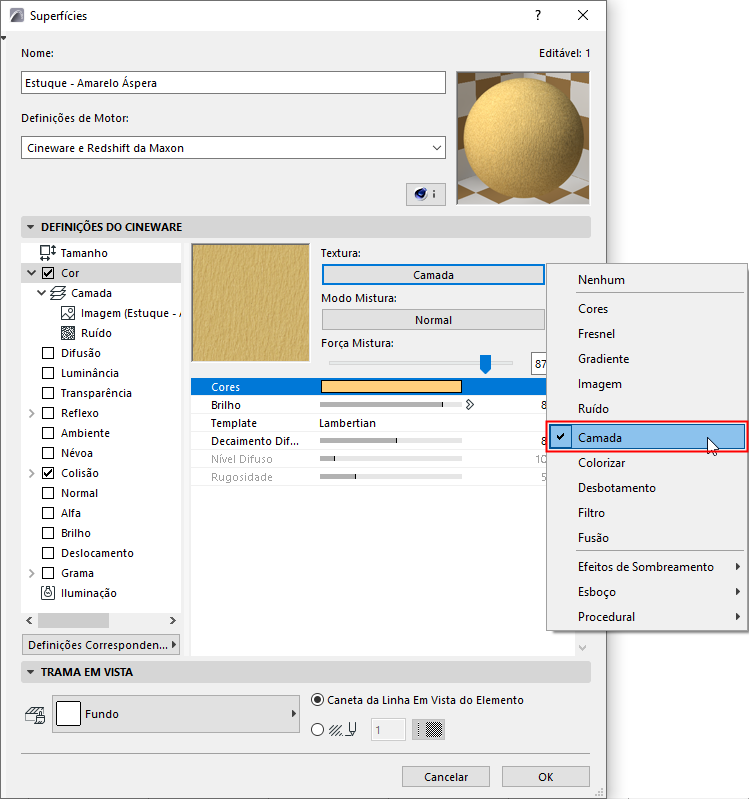This screenshot has width=749, height=799.
Task: Expand the Colisão tree node
Action: (x=32, y=473)
